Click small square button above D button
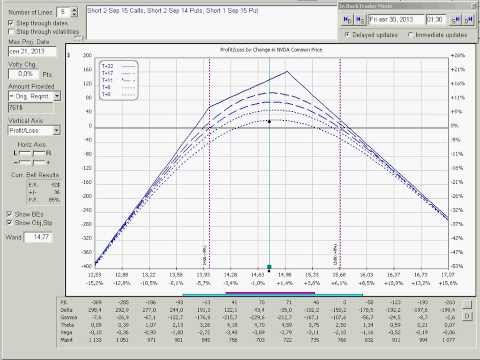Viewport: 480px width, 360px height. pyautogui.click(x=468, y=304)
